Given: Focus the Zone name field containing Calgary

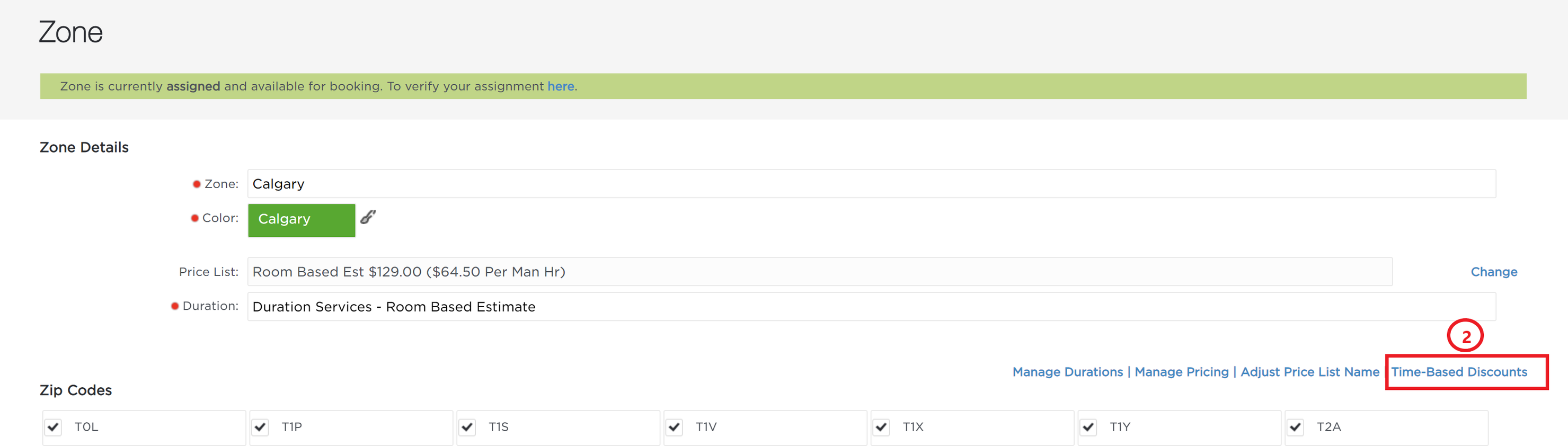Looking at the screenshot, I should tap(871, 184).
